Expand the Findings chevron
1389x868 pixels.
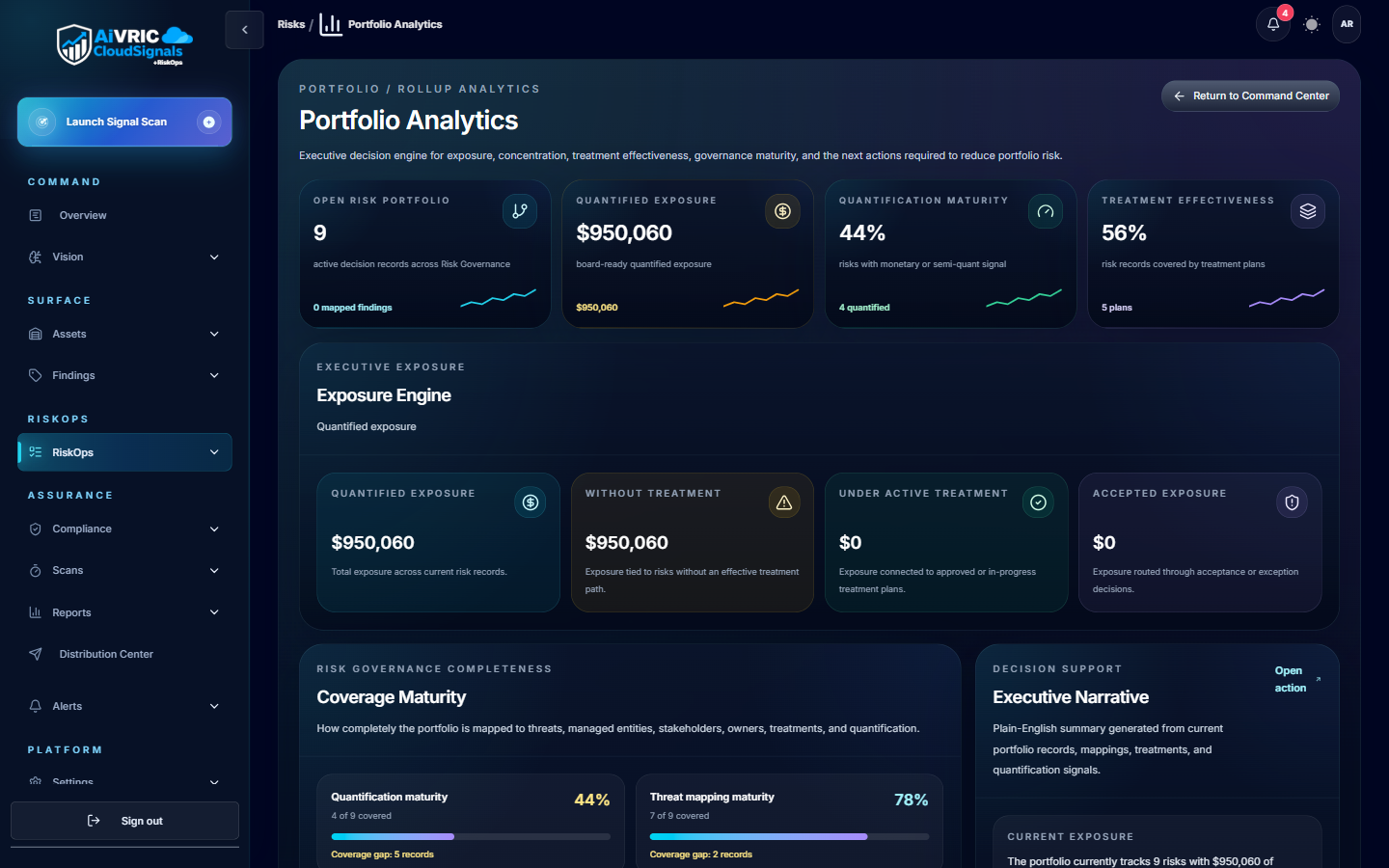[214, 375]
